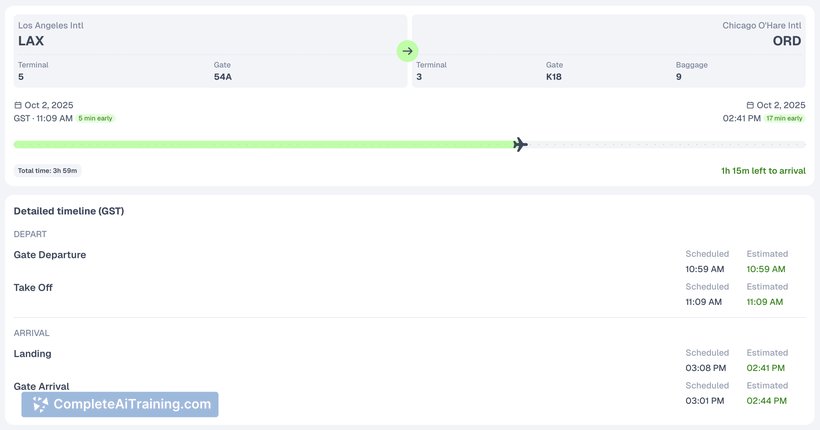Click the baggage claim number 9
This screenshot has height=430, width=820.
coord(679,77)
